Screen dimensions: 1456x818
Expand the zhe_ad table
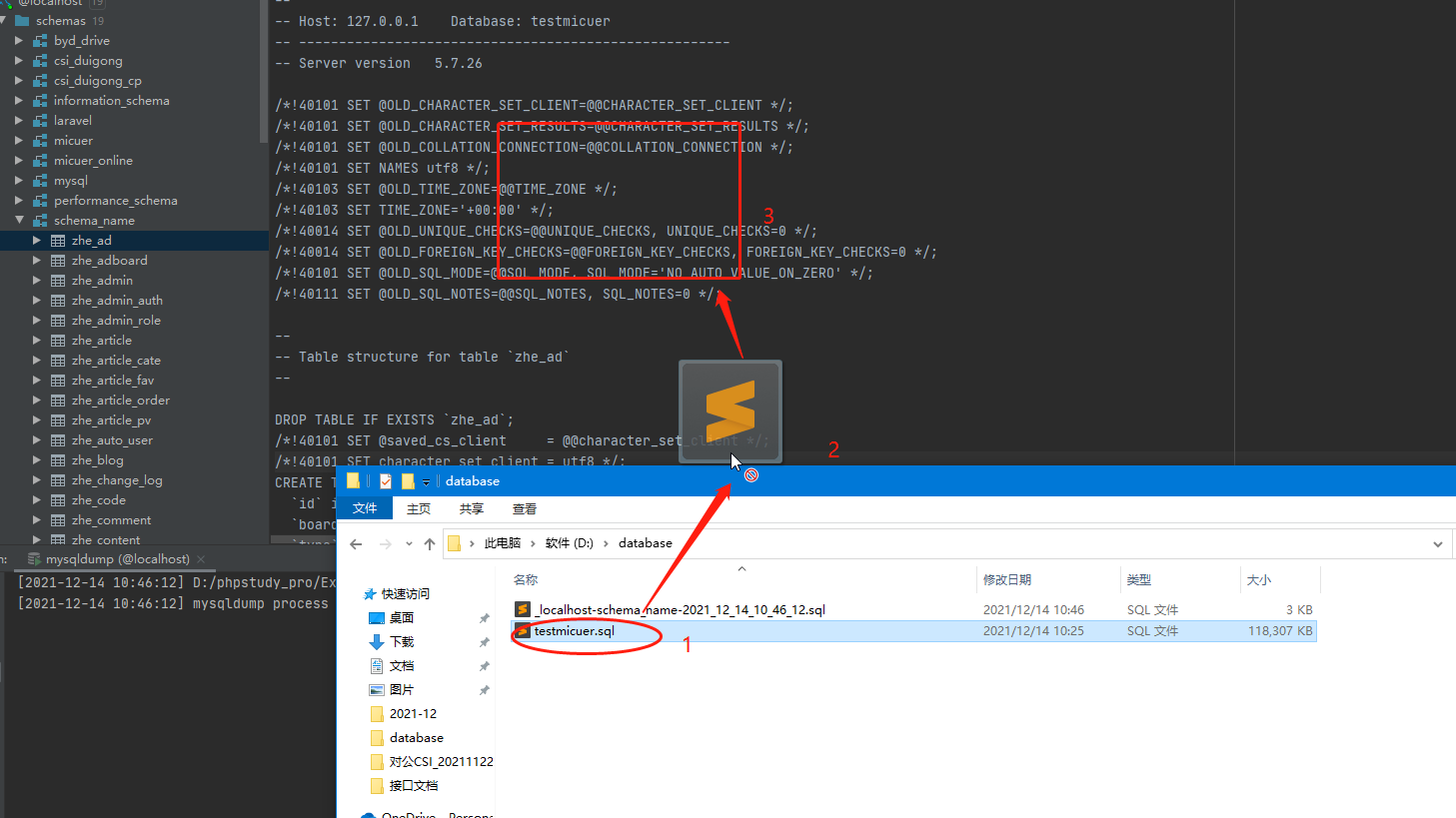pyautogui.click(x=37, y=241)
